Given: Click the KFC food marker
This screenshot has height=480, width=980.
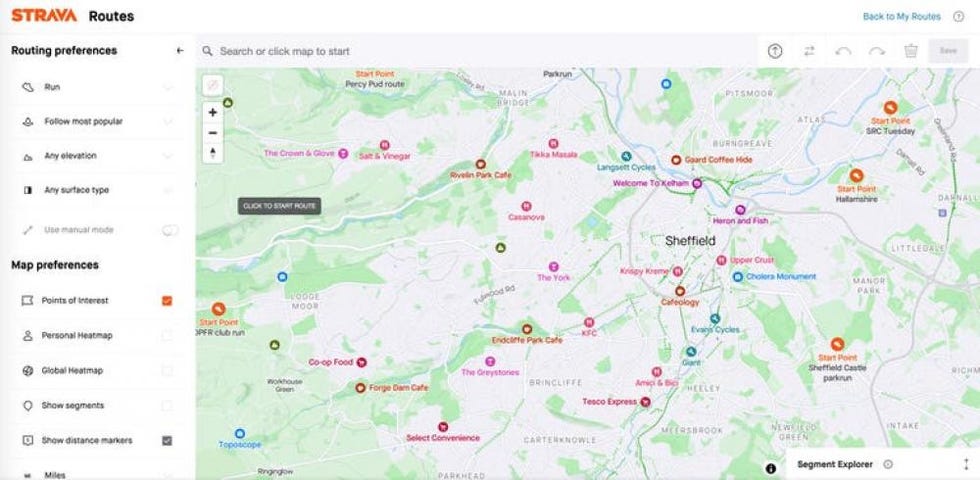Looking at the screenshot, I should 589,322.
